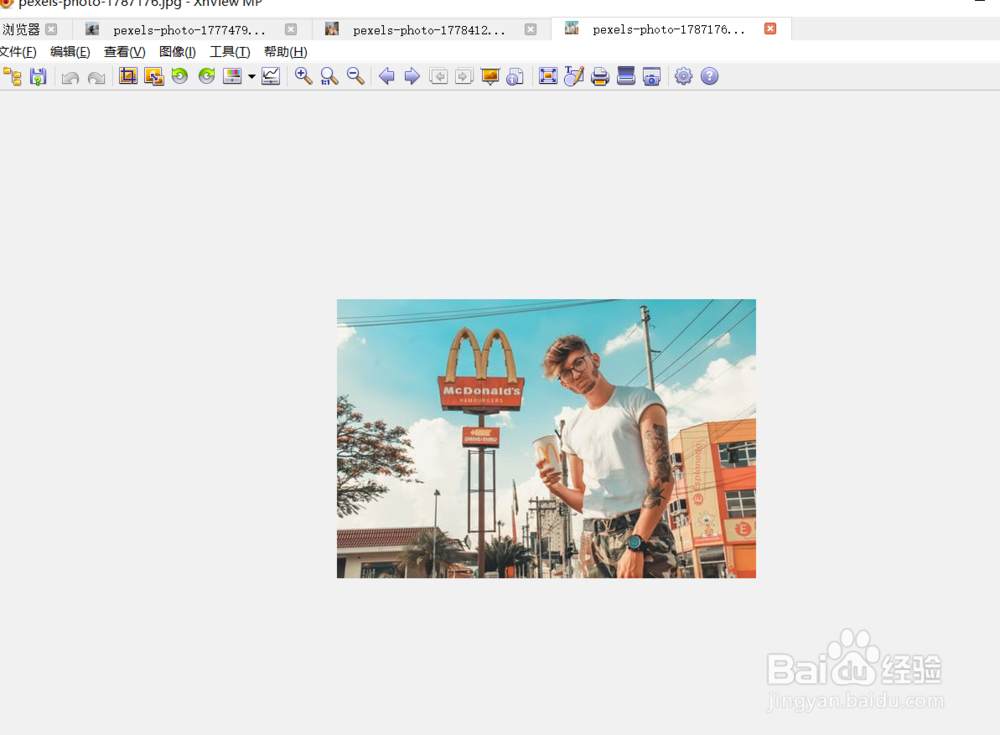Click the greyed previous page icon
This screenshot has width=1000, height=735.
point(438,77)
